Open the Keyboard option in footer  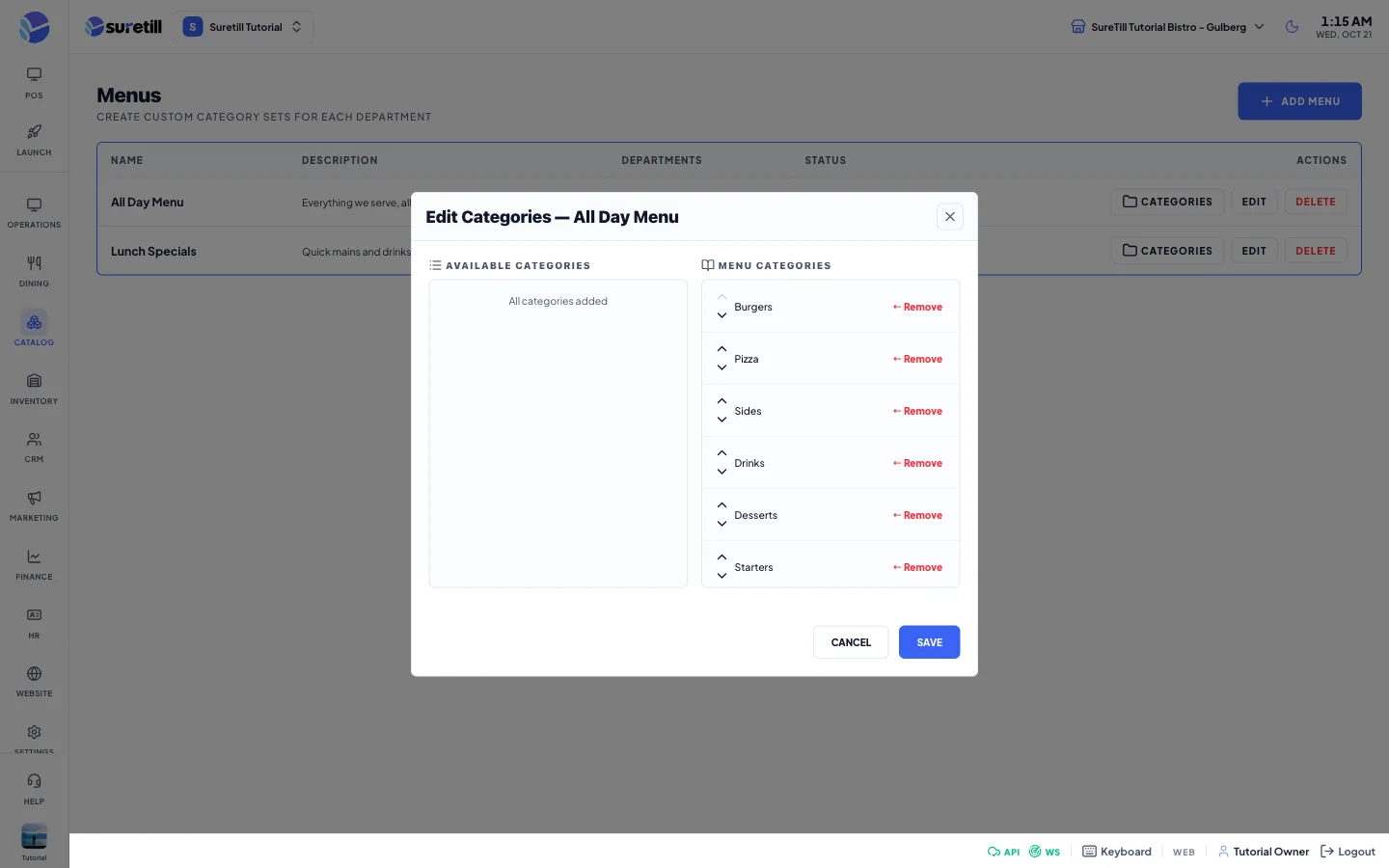[1117, 852]
